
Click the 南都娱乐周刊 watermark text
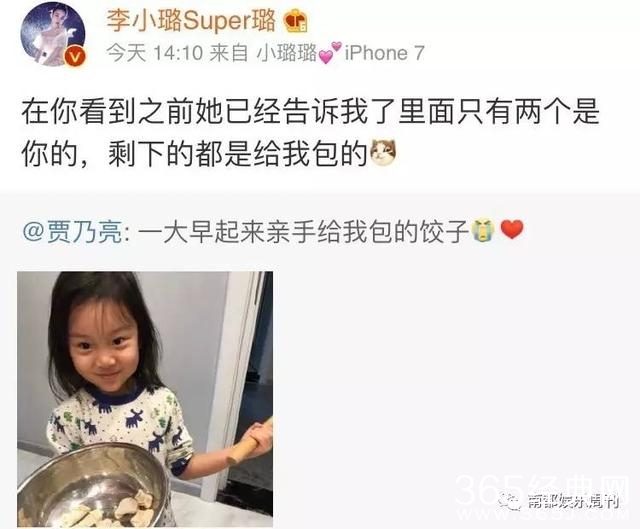573,502
